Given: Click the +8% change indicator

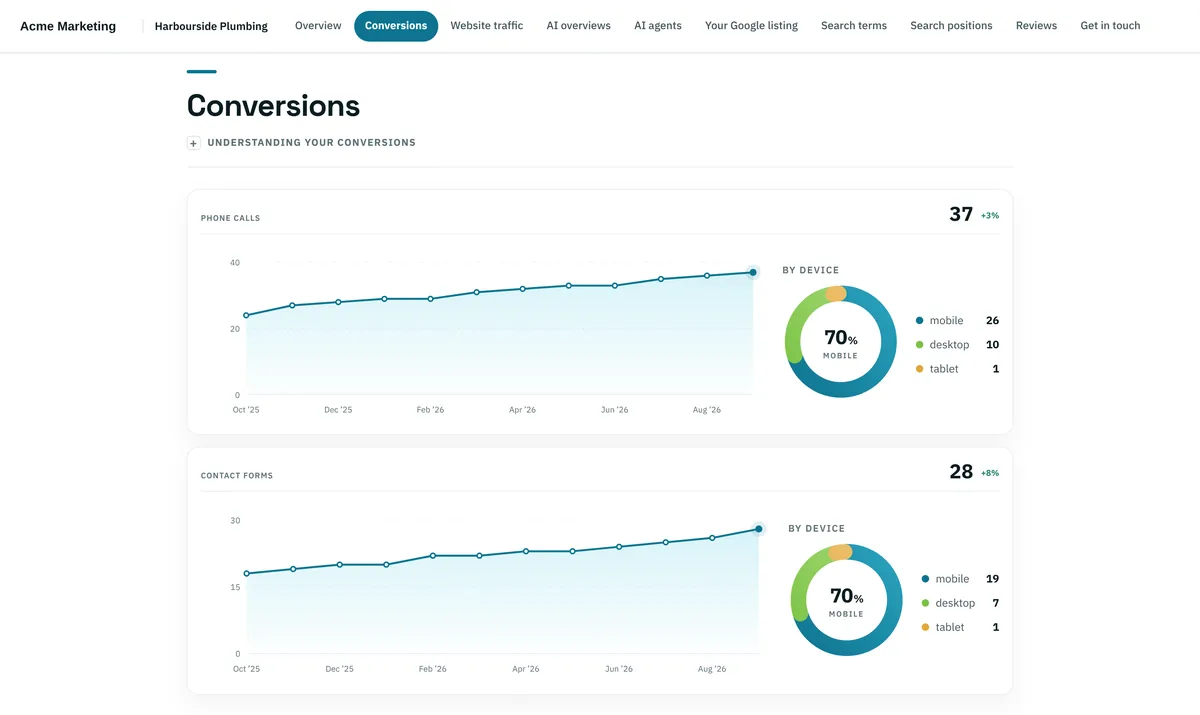Looking at the screenshot, I should (x=990, y=473).
